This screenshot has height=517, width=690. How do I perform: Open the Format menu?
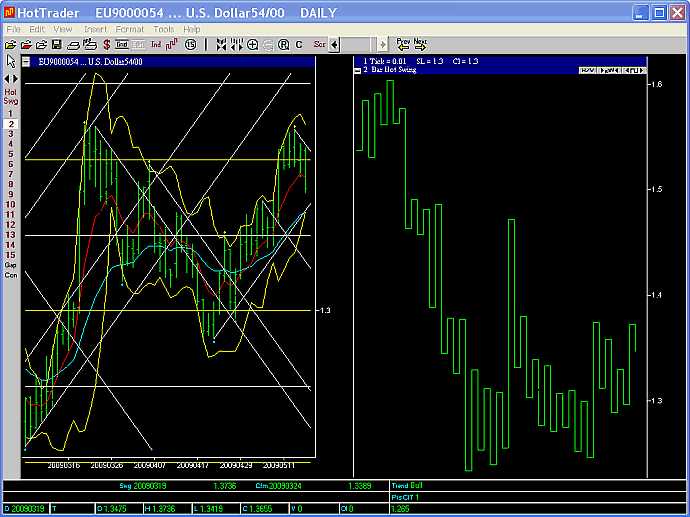tap(130, 29)
